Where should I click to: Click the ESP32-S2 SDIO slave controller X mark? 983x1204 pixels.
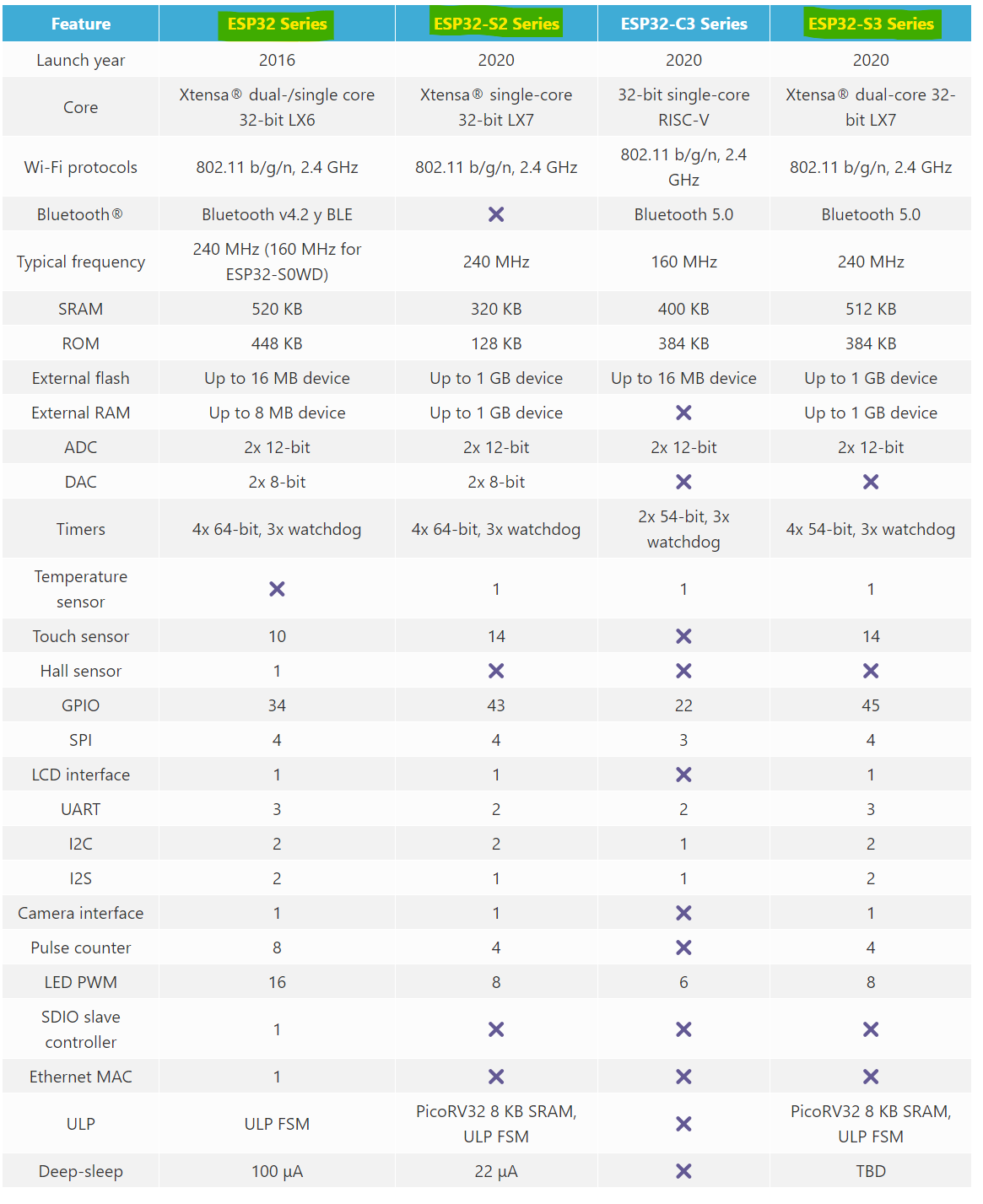[x=496, y=1029]
